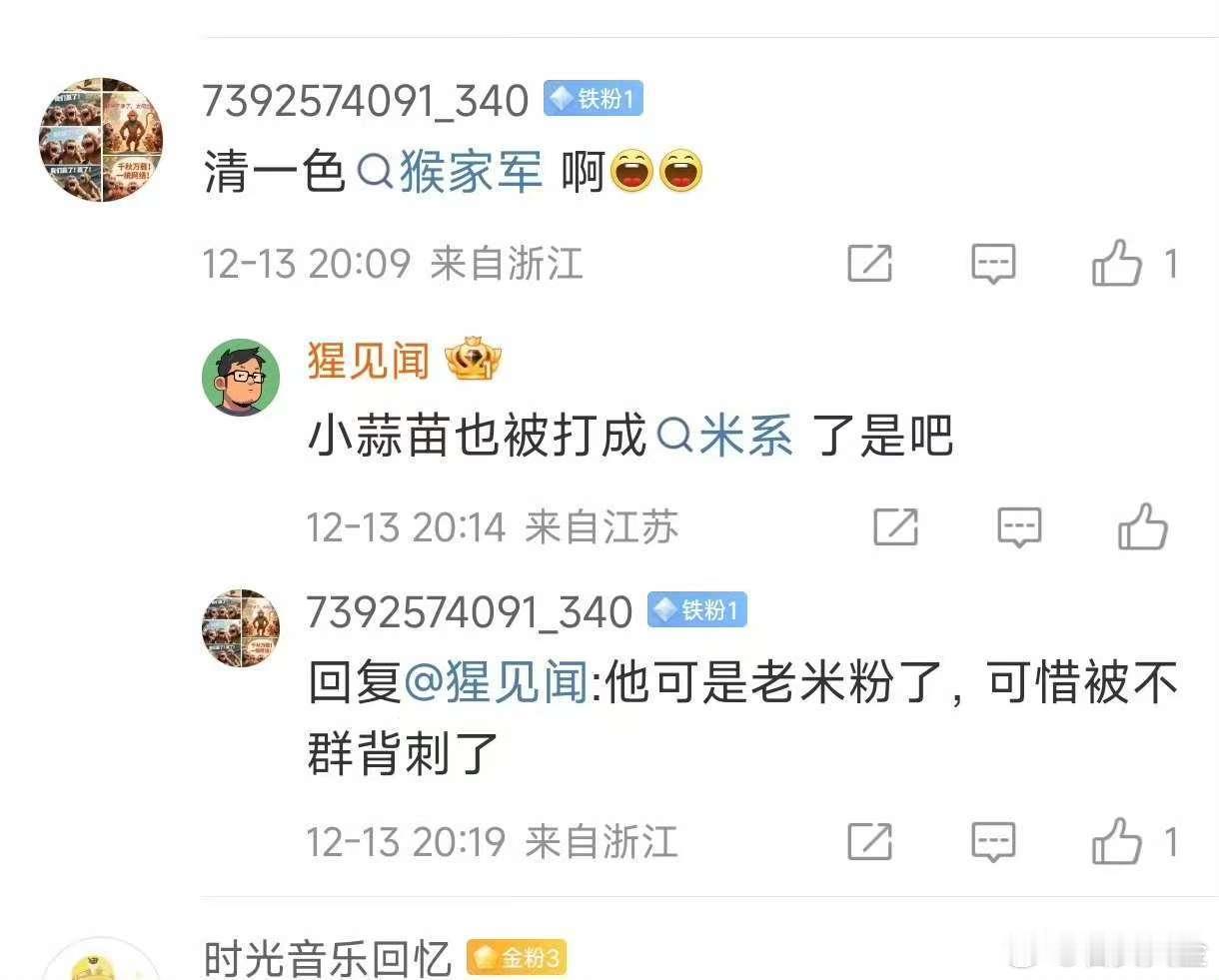Tap the 金粉3 badge beside 时光音乐回忆
Image resolution: width=1219 pixels, height=980 pixels.
pos(517,958)
